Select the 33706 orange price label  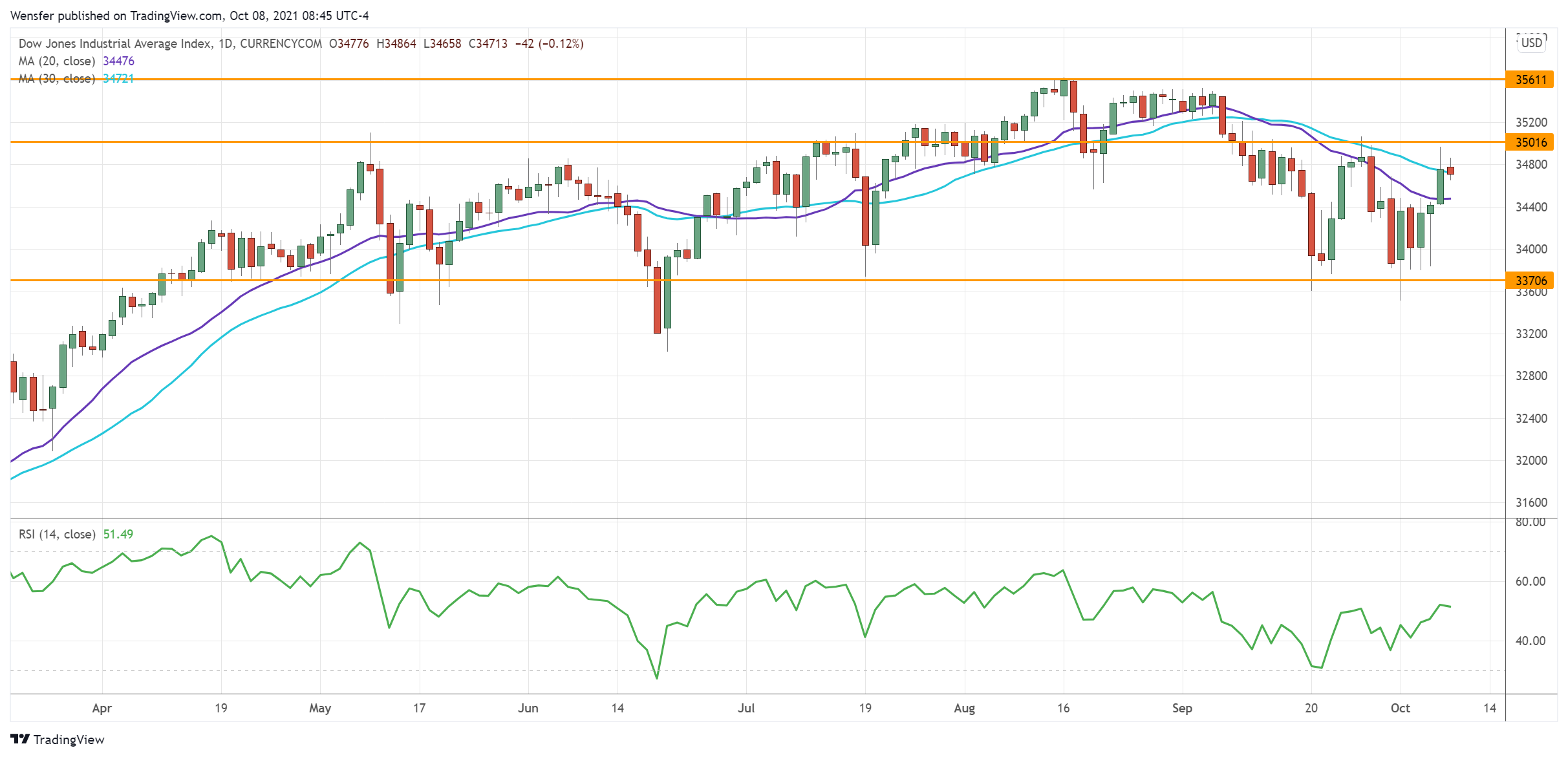click(x=1530, y=281)
